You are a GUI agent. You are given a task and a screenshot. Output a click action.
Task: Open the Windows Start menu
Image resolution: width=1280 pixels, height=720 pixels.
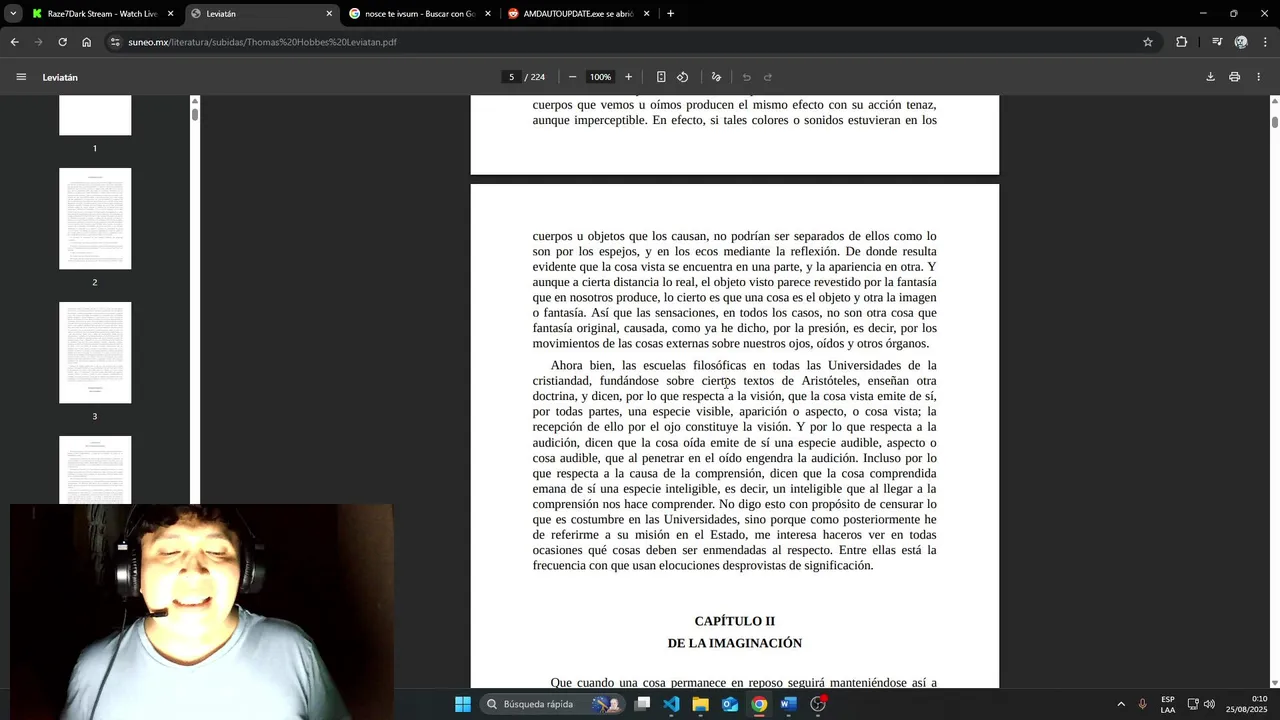(x=463, y=704)
